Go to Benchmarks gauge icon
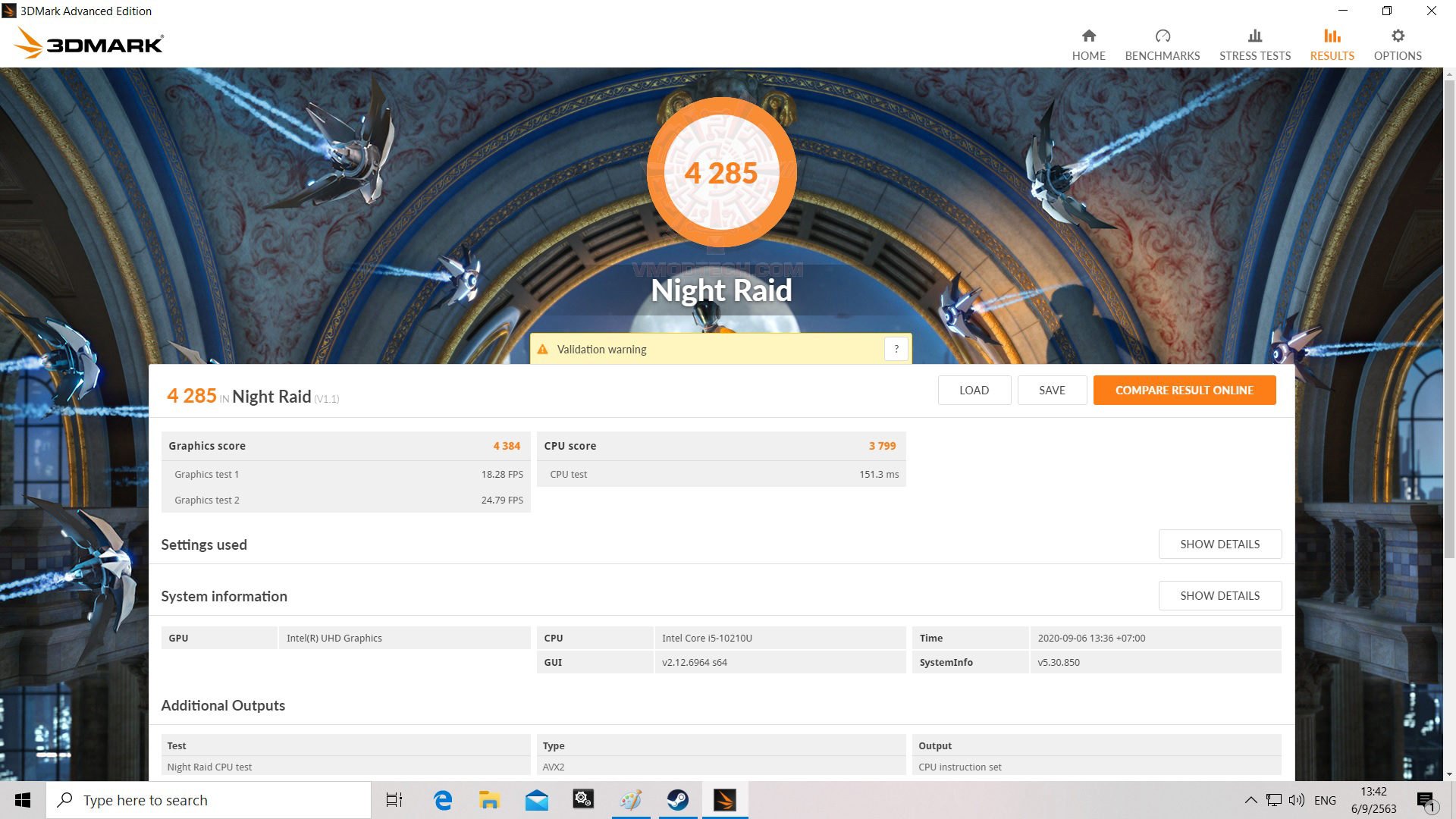 point(1162,36)
